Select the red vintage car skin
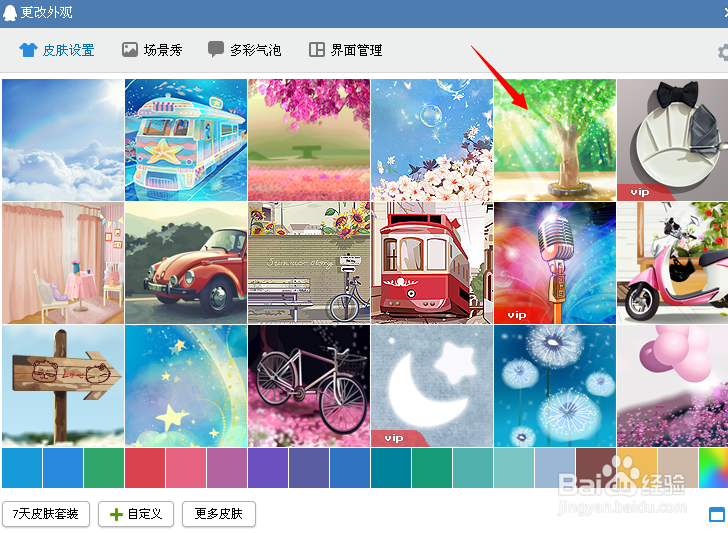Screen dimensions: 728x533 [x=186, y=263]
